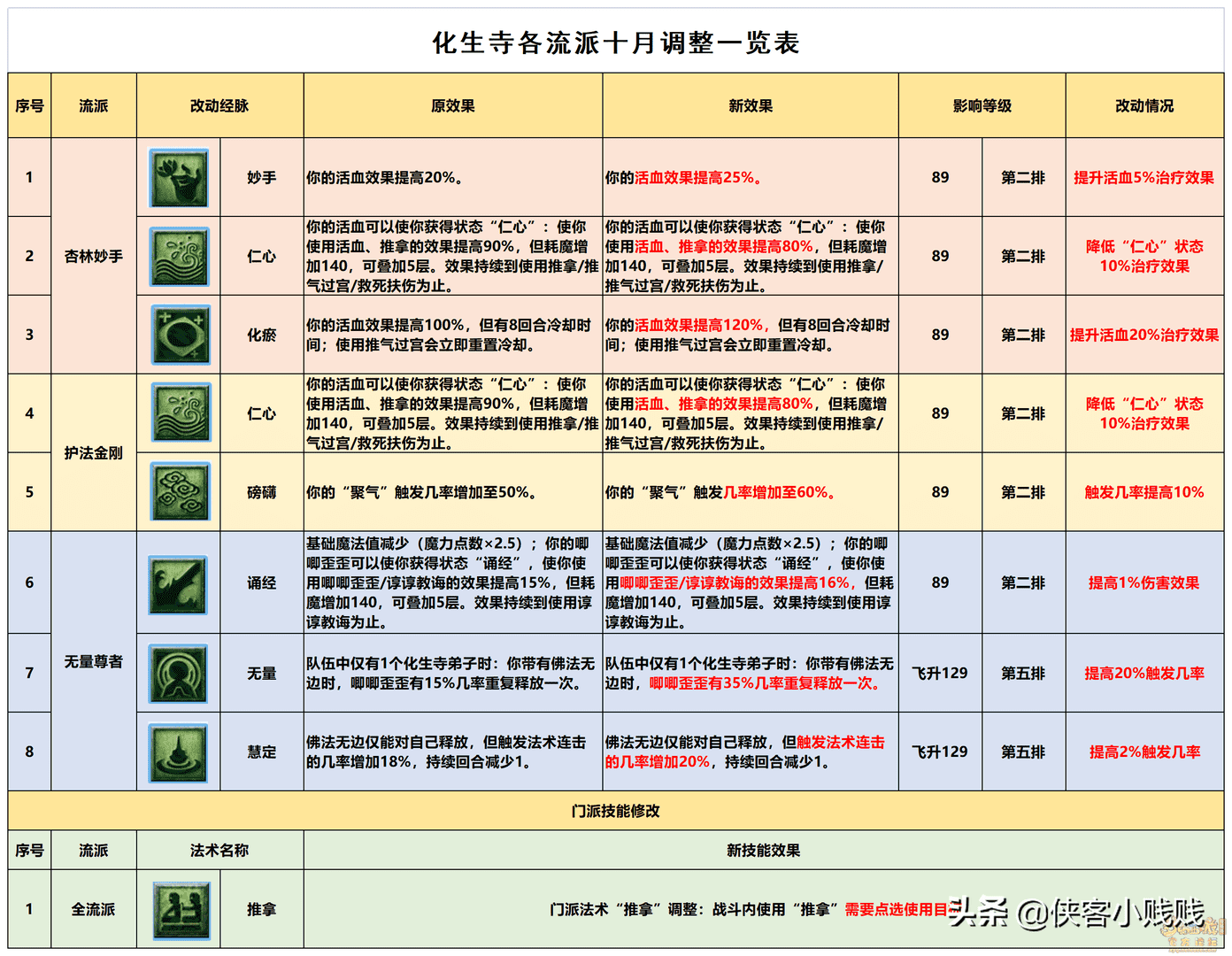Viewport: 1232px width, 956px height.
Task: Select the 慧定 old effect with 18%
Action: point(446,752)
